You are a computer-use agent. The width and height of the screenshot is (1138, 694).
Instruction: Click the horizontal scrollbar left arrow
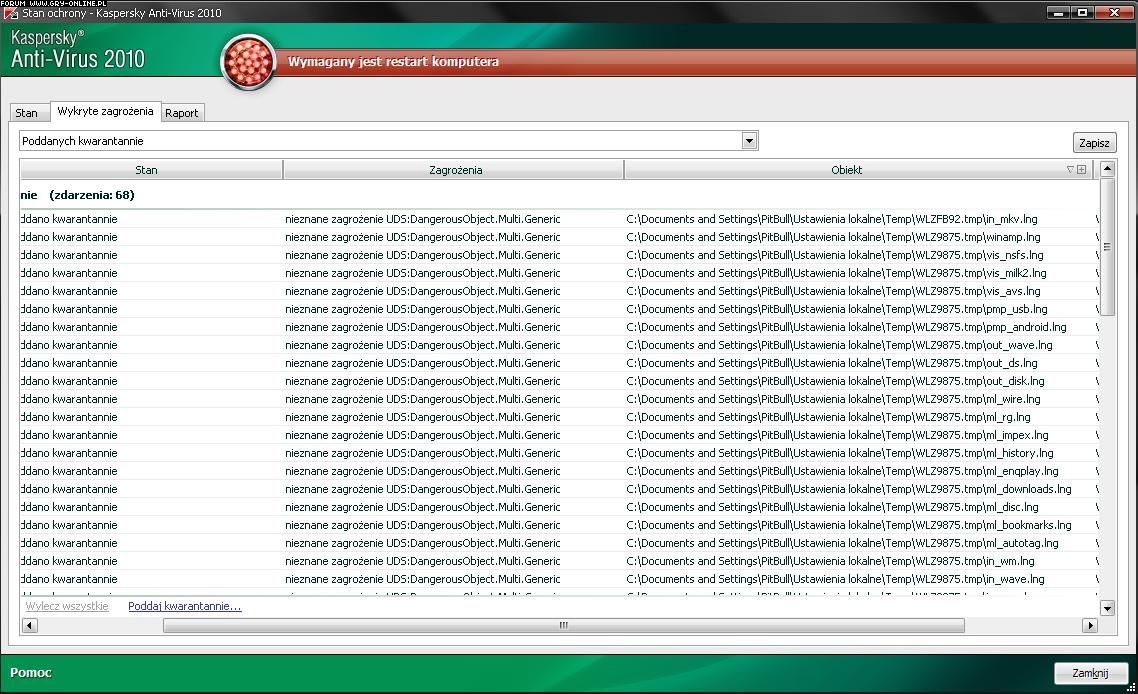click(x=30, y=625)
